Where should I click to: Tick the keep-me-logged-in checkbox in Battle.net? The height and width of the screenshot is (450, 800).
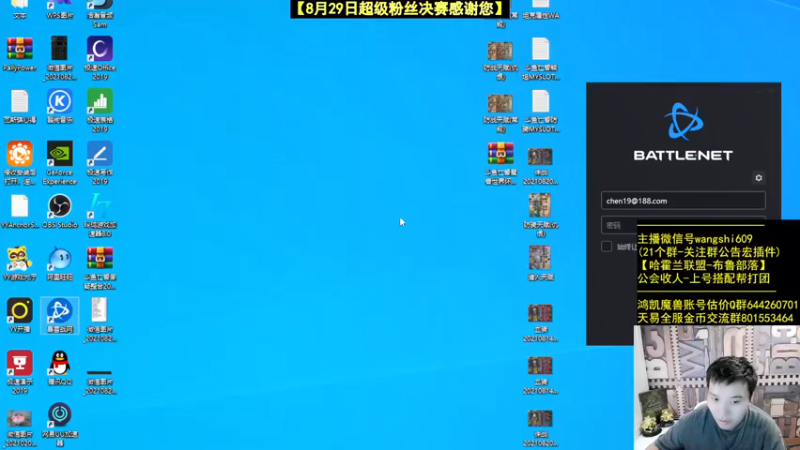(x=606, y=246)
